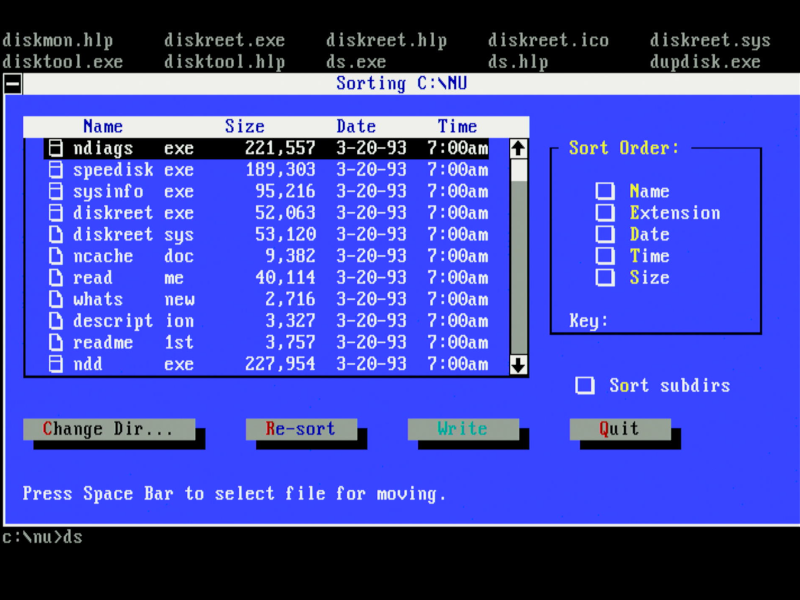Viewport: 800px width, 600px height.
Task: Toggle the Sort subdirs checkbox
Action: pyautogui.click(x=585, y=386)
